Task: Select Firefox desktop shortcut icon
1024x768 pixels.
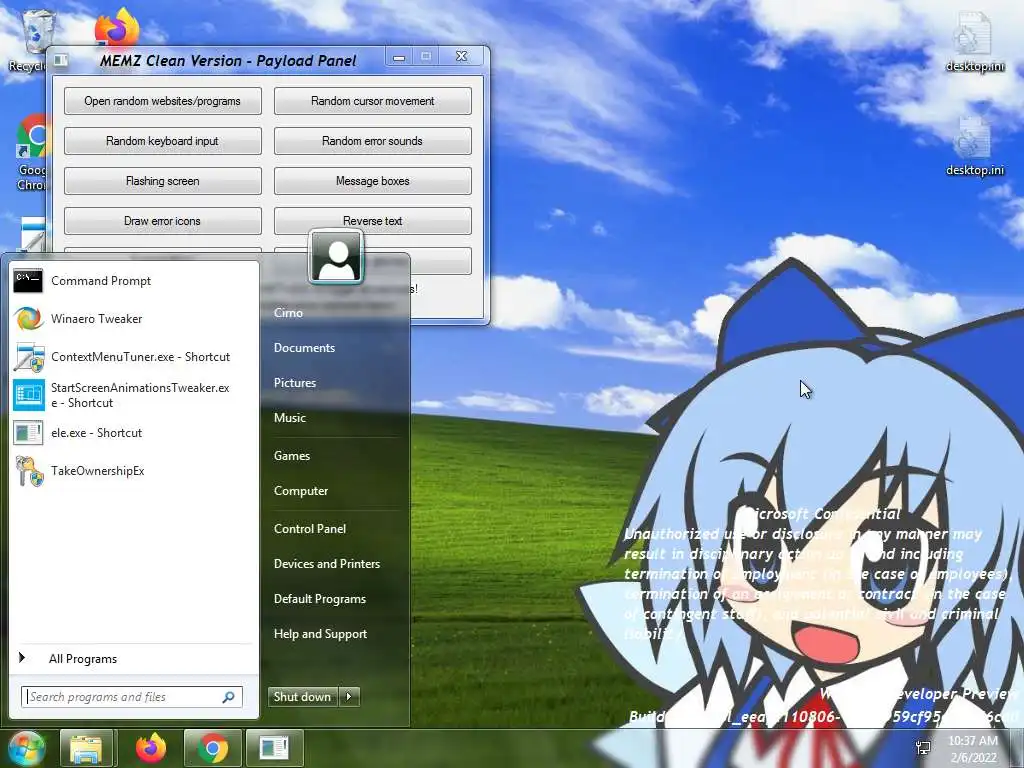Action: pyautogui.click(x=117, y=27)
